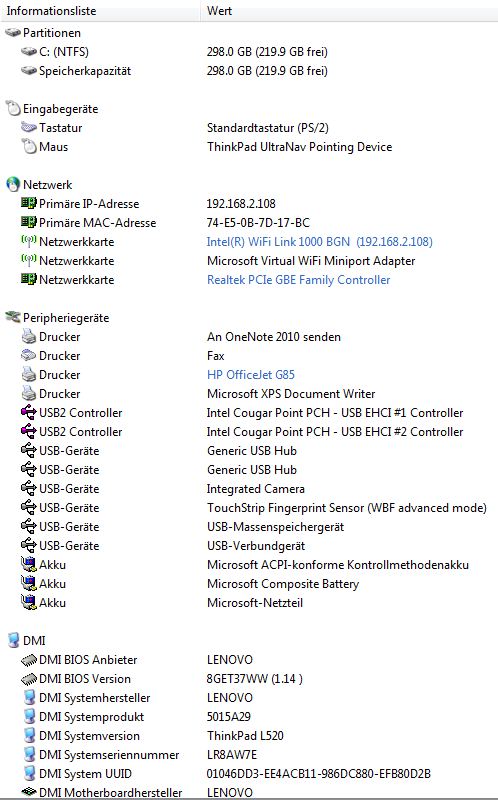The width and height of the screenshot is (498, 800).
Task: Click the network card icon of the Realtek row
Action: [29, 279]
